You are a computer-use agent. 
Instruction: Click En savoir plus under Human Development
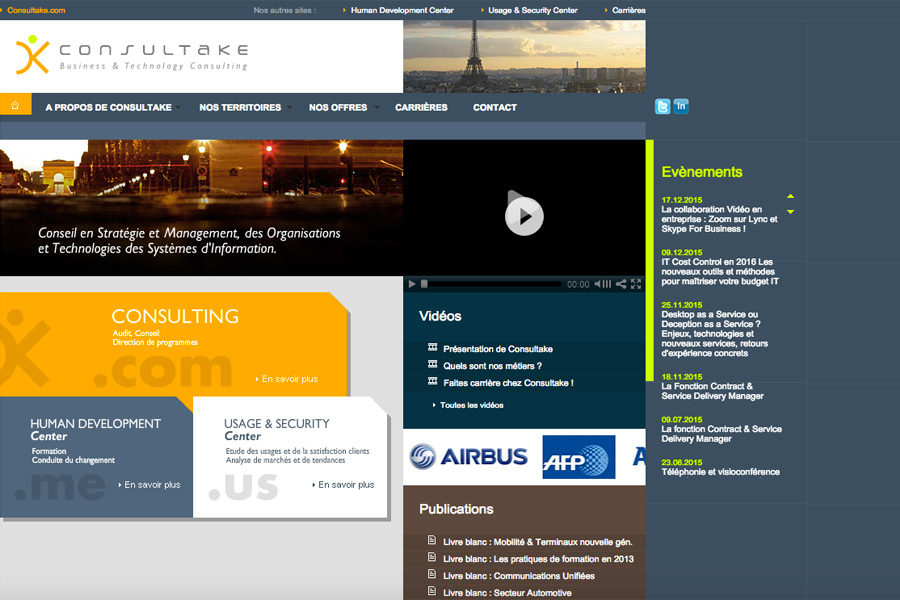pos(152,485)
